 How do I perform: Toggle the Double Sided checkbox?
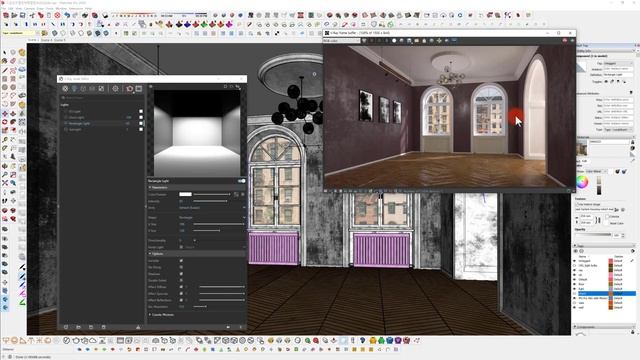(181, 280)
